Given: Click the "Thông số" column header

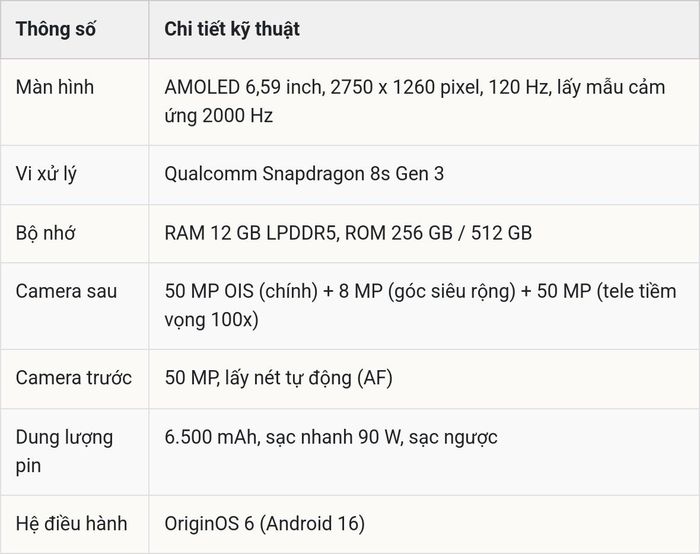Looking at the screenshot, I should tap(55, 29).
